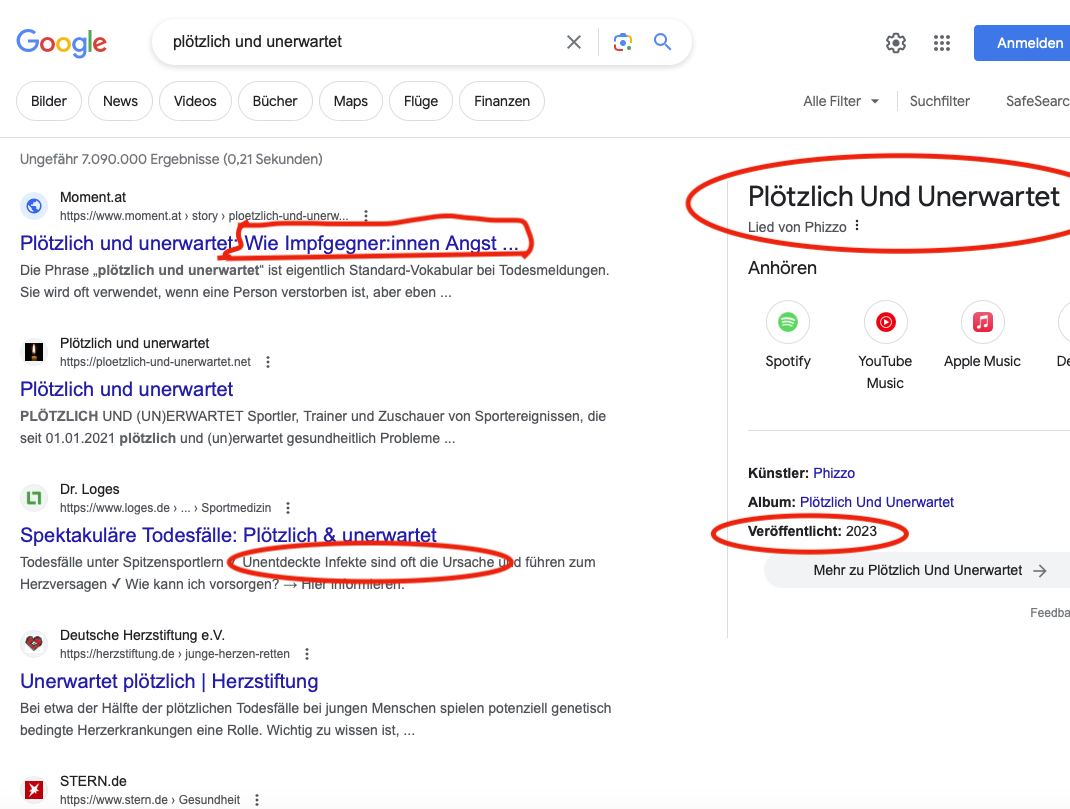Click the Anmelden sign-in button

coord(1022,43)
